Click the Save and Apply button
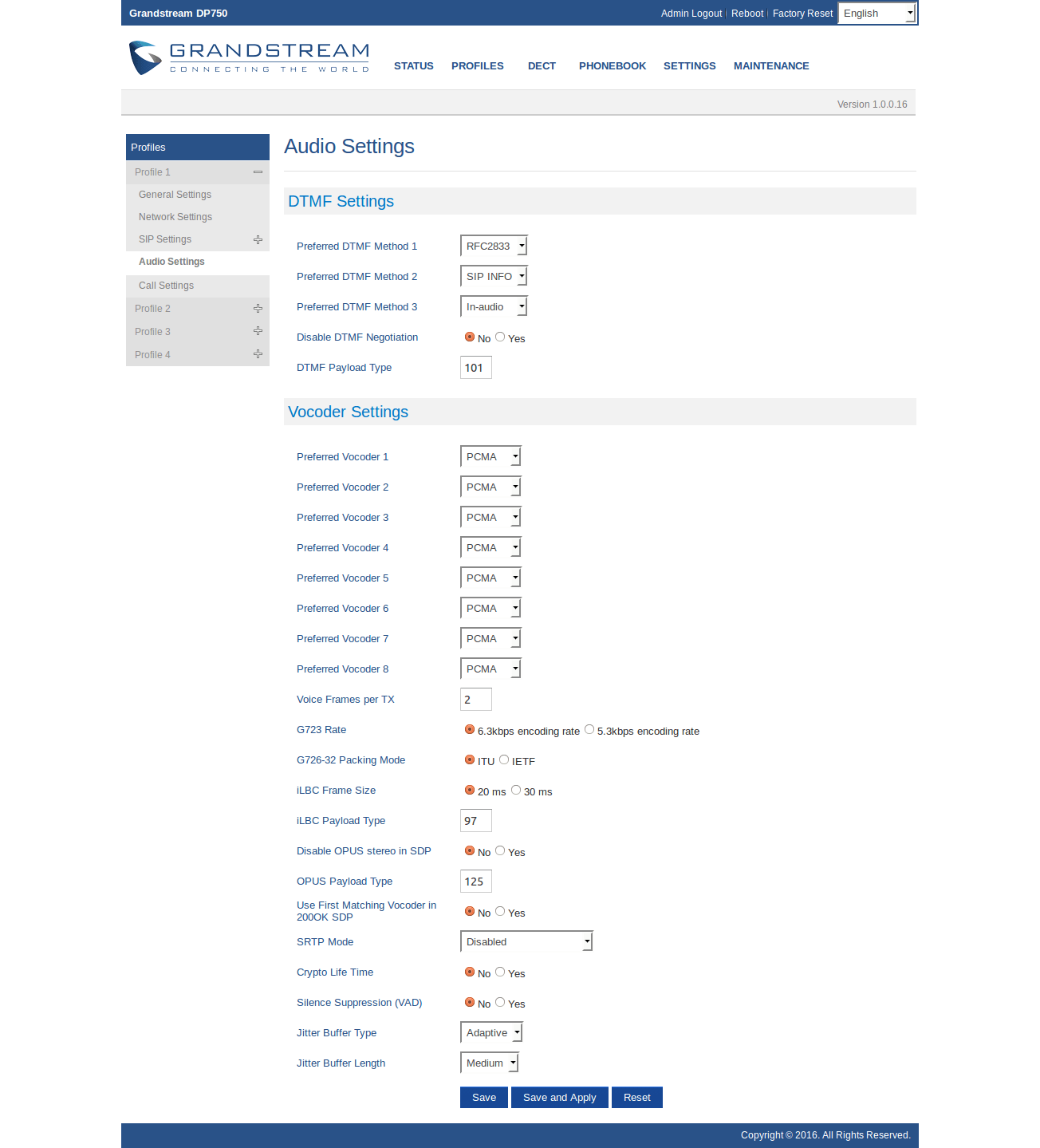The width and height of the screenshot is (1040, 1148). pyautogui.click(x=559, y=1098)
